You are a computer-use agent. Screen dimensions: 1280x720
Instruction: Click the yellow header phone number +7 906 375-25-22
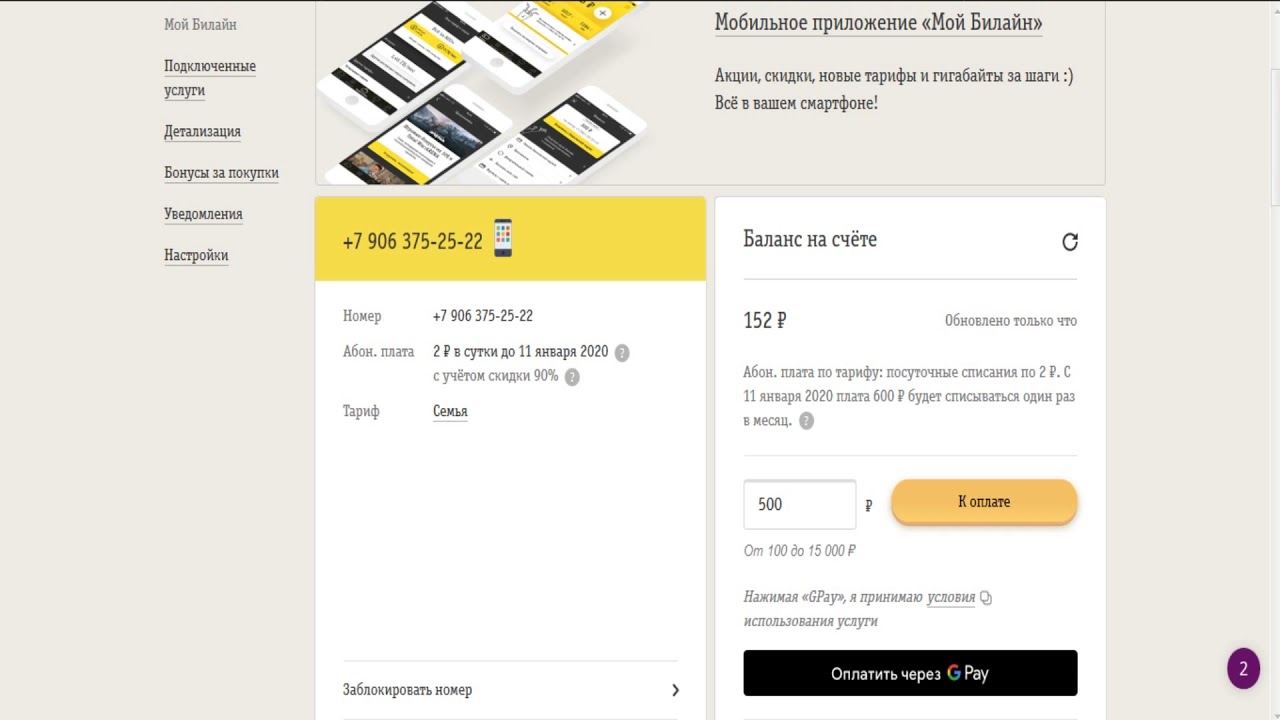pyautogui.click(x=412, y=241)
